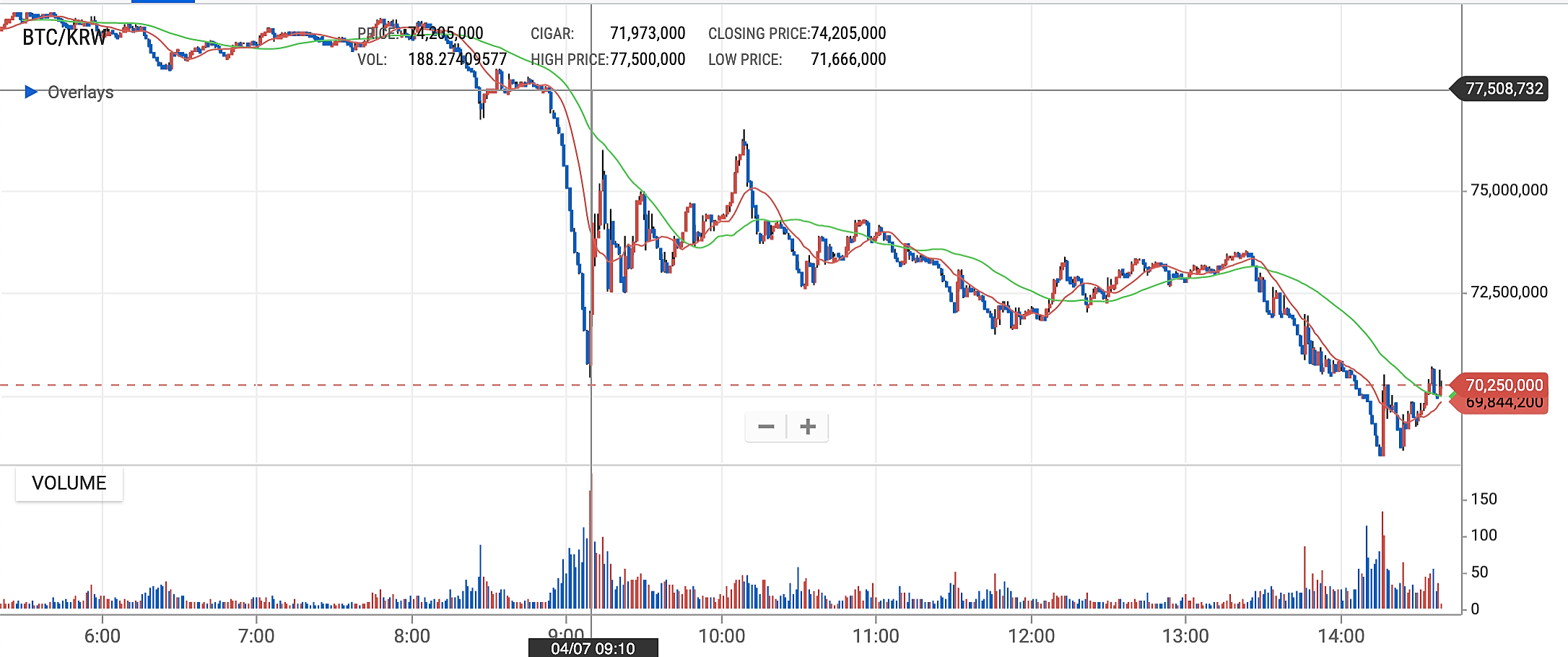
Task: Click the VOLUME panel label
Action: pyautogui.click(x=69, y=483)
